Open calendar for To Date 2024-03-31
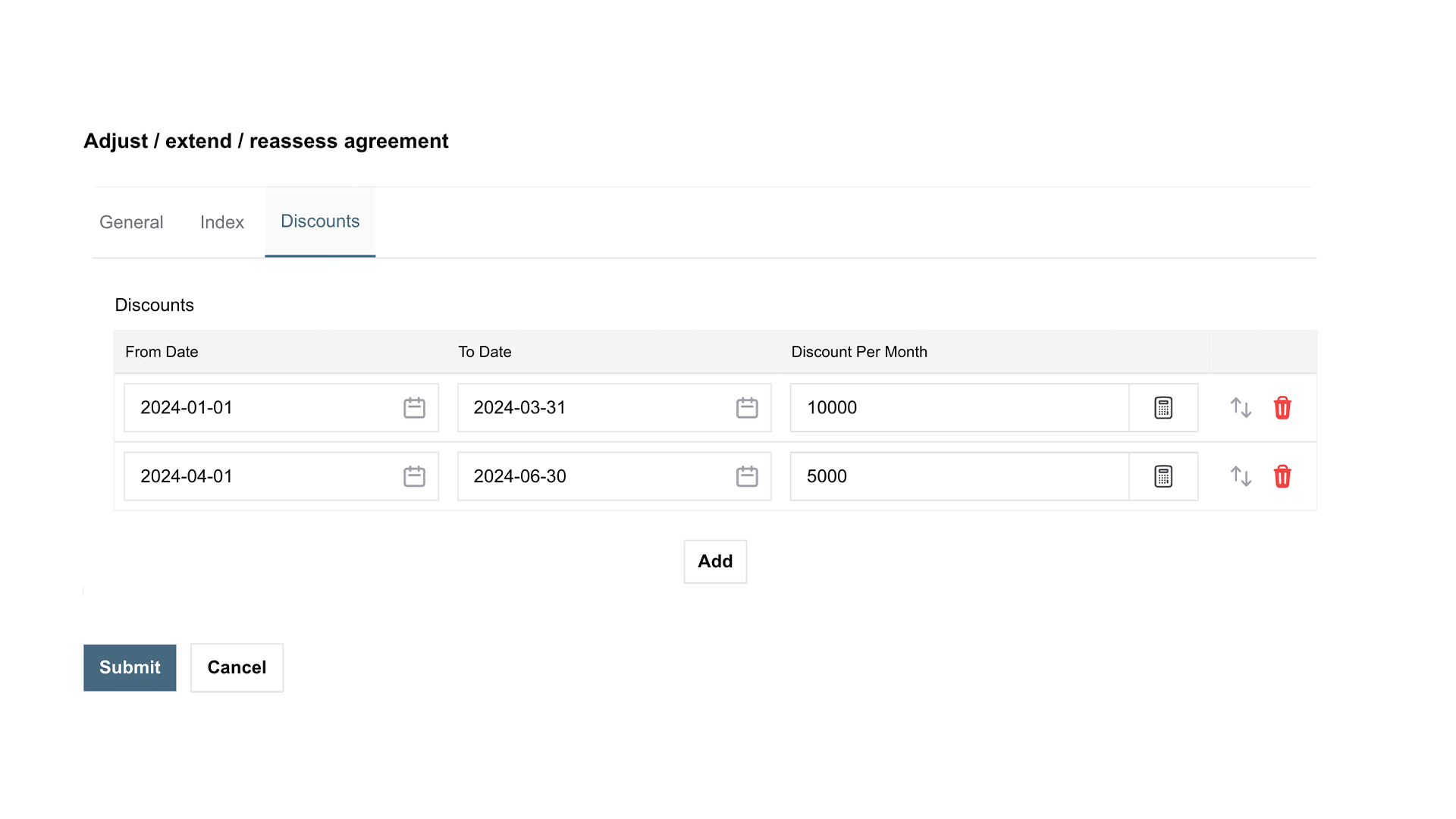Image resolution: width=1456 pixels, height=819 pixels. click(x=747, y=408)
